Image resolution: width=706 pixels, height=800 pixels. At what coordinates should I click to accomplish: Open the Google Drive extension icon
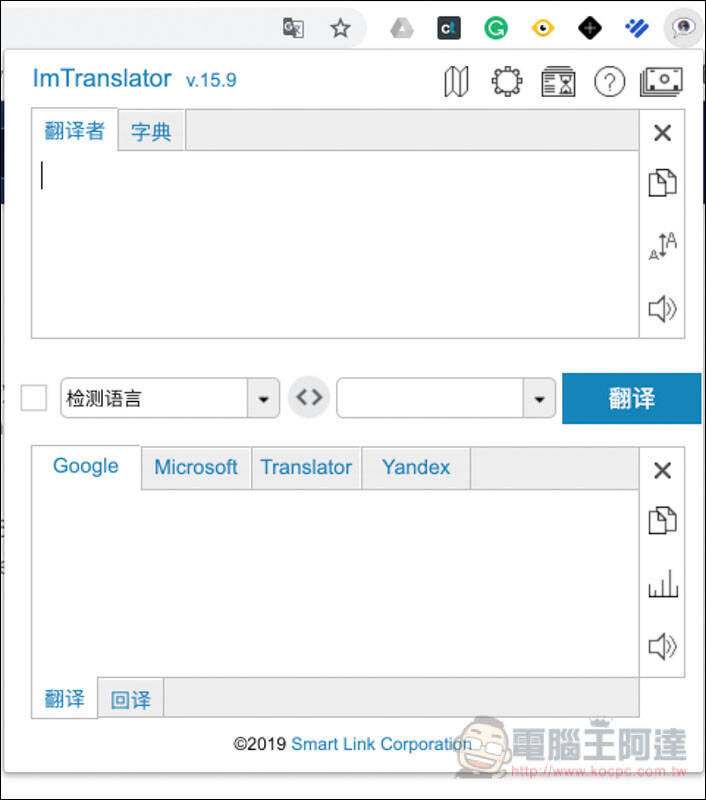coord(402,28)
